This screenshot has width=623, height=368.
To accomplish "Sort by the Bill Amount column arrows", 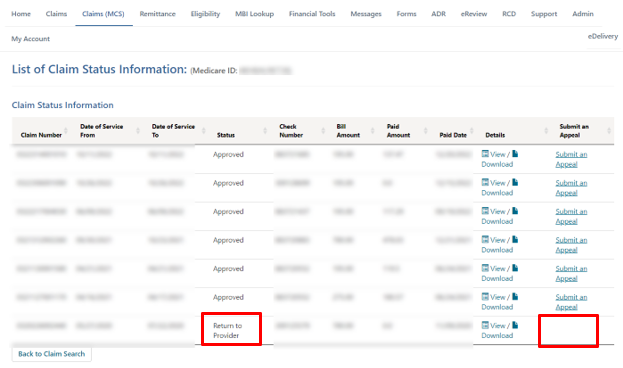I will coord(373,131).
